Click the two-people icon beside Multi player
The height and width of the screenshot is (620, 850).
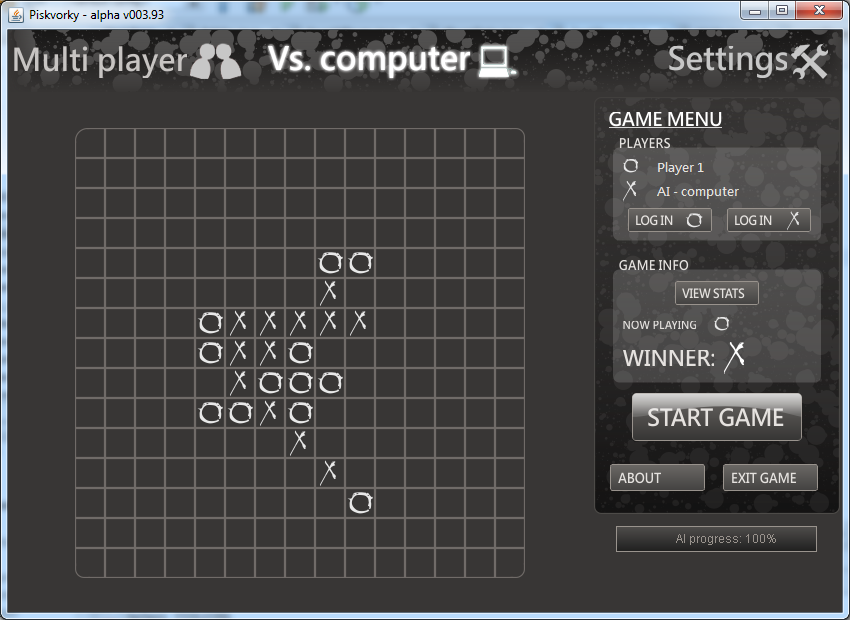pos(216,61)
